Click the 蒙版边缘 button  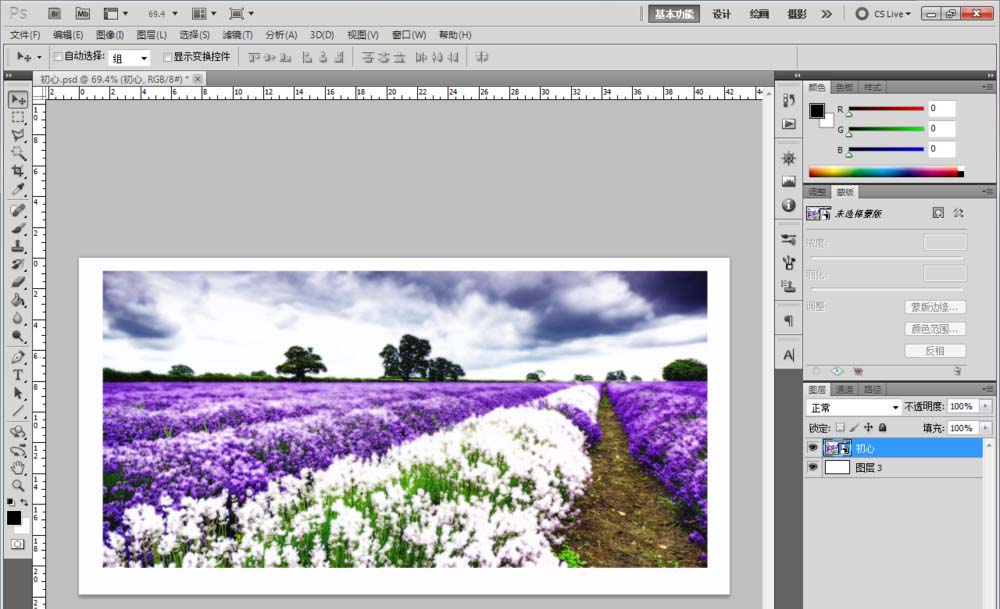click(x=935, y=307)
